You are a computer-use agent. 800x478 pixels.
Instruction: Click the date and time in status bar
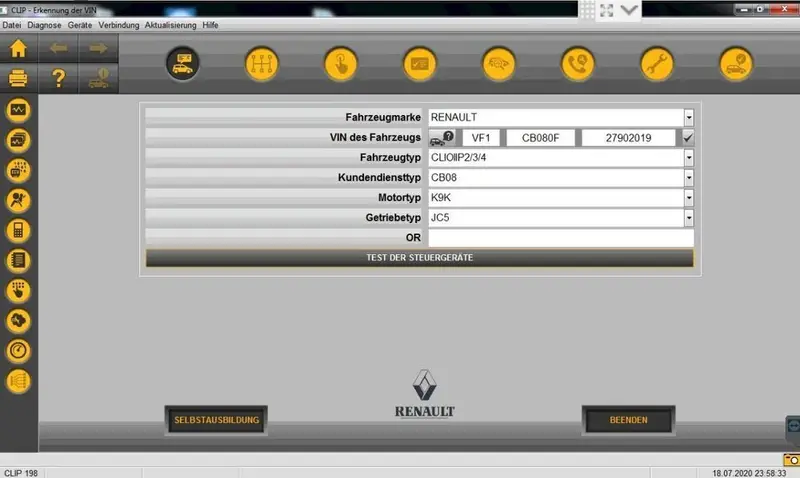click(x=749, y=473)
